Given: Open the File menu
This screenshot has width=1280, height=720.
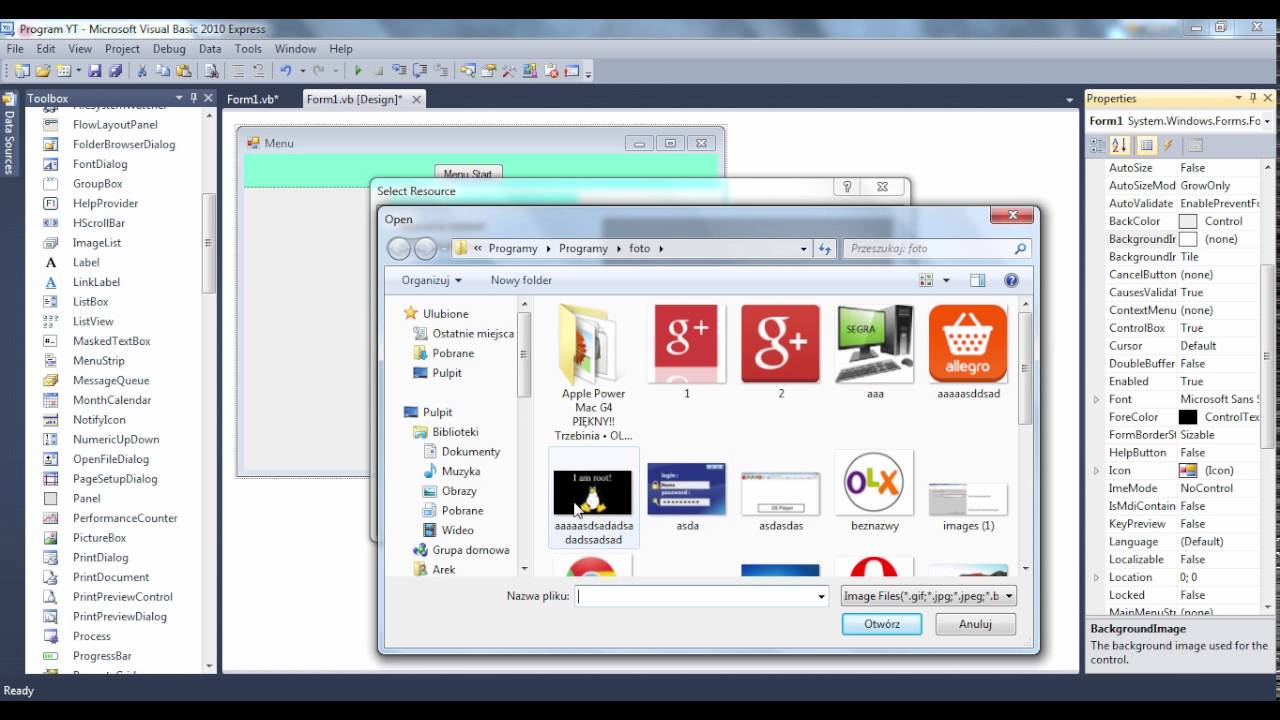Looking at the screenshot, I should [x=15, y=48].
